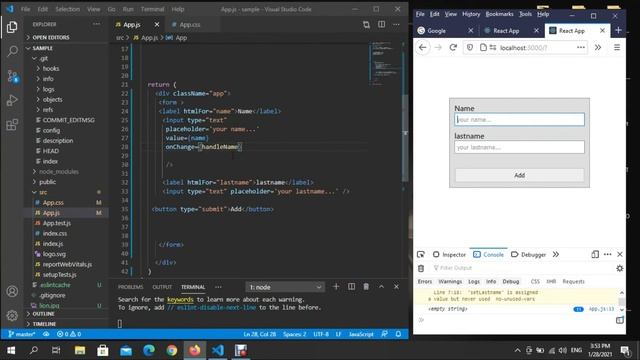Viewport: 640px width, 360px height.
Task: Open editor More Actions ellipsis
Action: click(396, 24)
